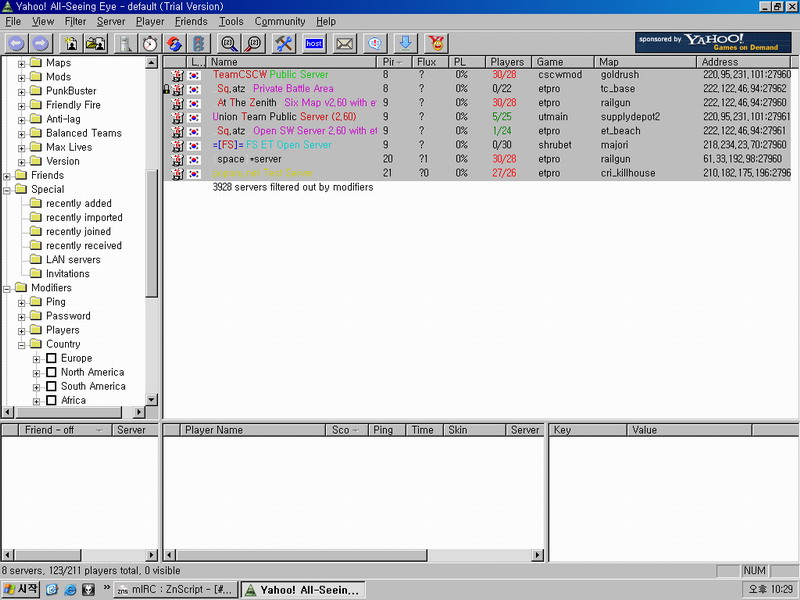Click the red-blue refresh arrows icon

174,43
